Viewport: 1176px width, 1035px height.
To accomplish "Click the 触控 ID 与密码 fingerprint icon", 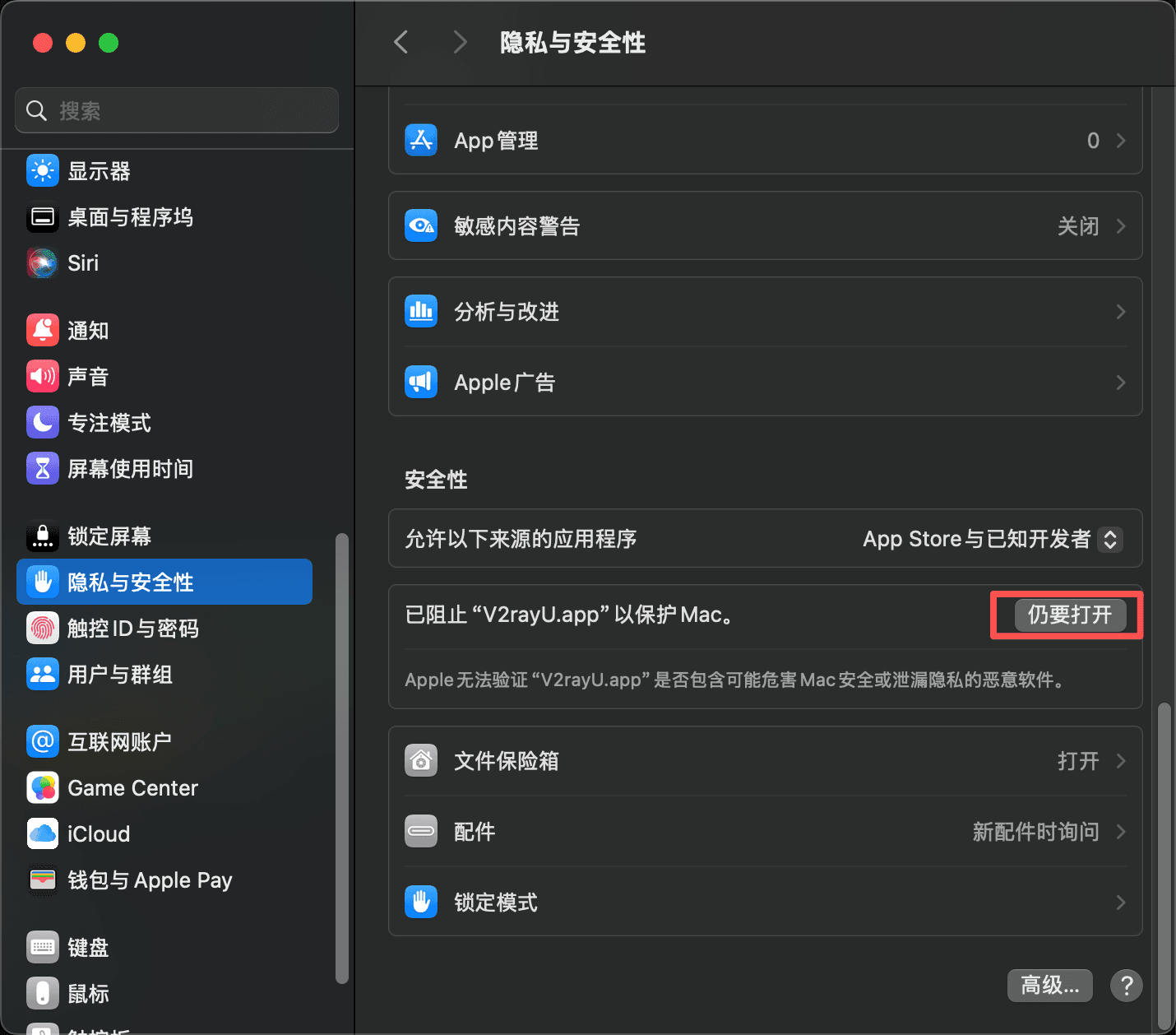I will [43, 629].
